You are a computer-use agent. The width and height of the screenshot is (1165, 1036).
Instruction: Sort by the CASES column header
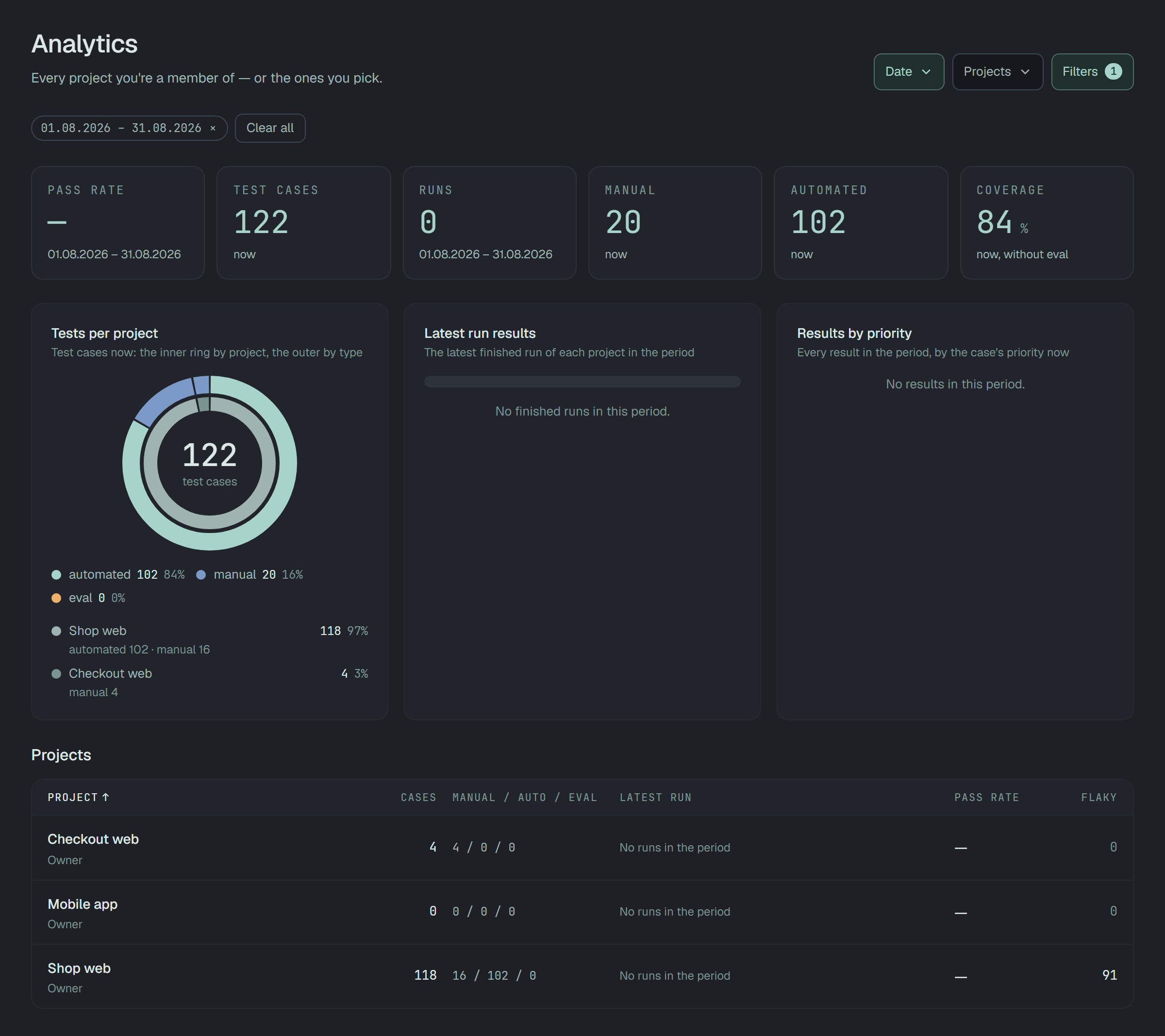[x=418, y=797]
